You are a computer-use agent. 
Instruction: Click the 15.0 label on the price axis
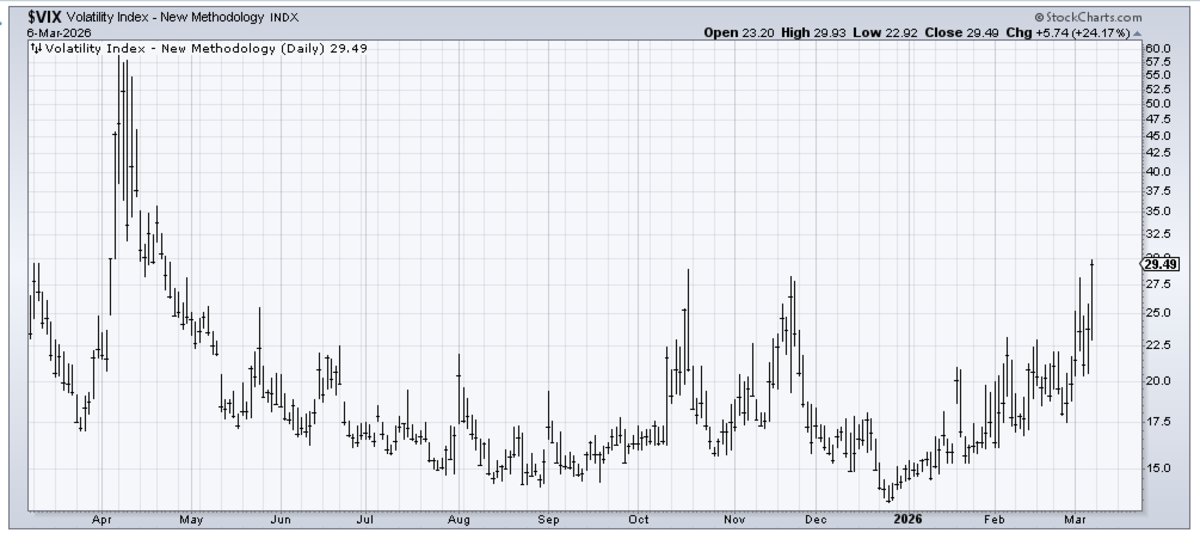pyautogui.click(x=1158, y=467)
